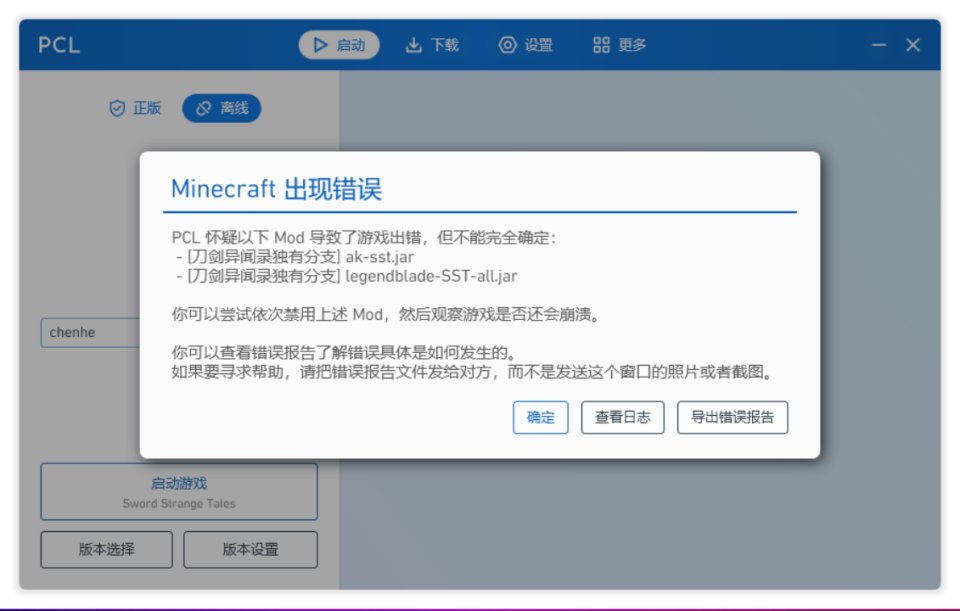Click the broken-link icon next to 离线

pyautogui.click(x=203, y=108)
